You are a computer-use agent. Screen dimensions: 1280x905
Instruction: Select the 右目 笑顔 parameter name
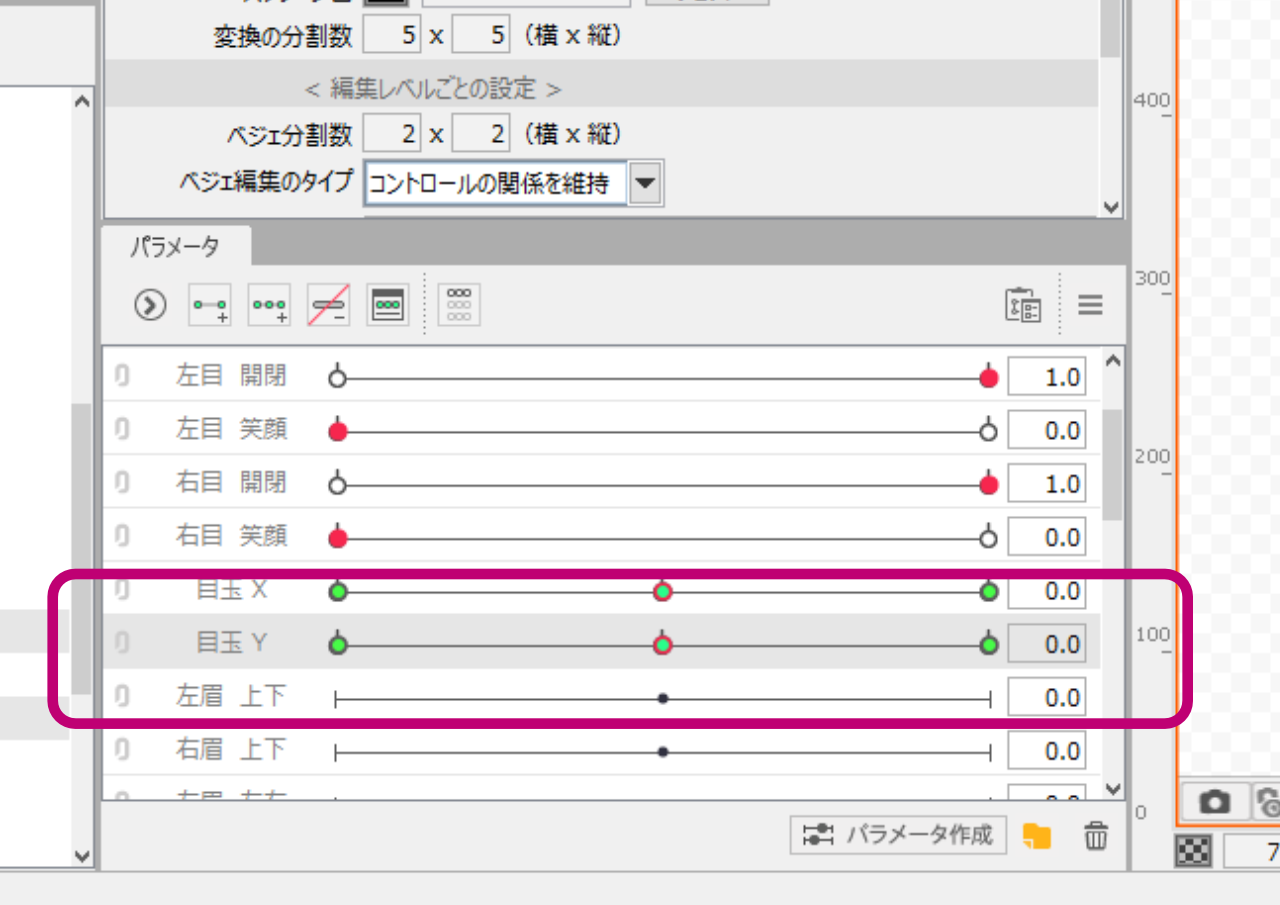click(231, 536)
